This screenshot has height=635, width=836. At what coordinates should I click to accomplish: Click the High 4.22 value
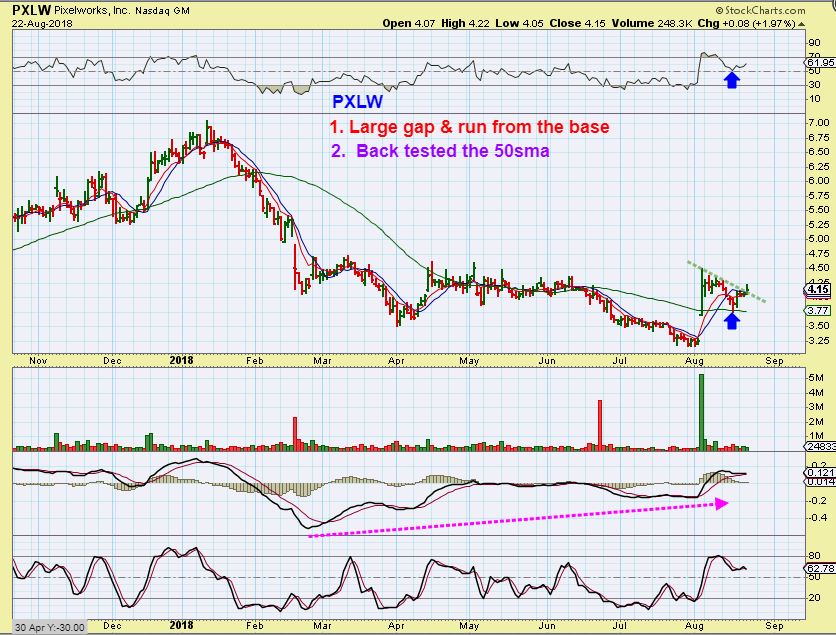465,23
